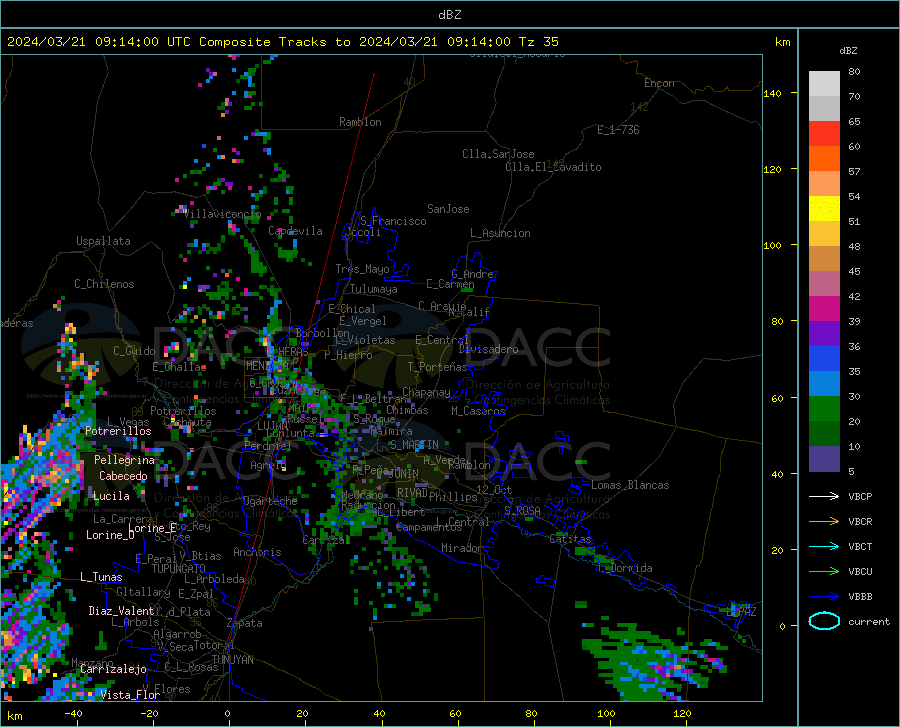
Task: Pick the orange swatch between 60 and 57
Action: click(x=824, y=159)
